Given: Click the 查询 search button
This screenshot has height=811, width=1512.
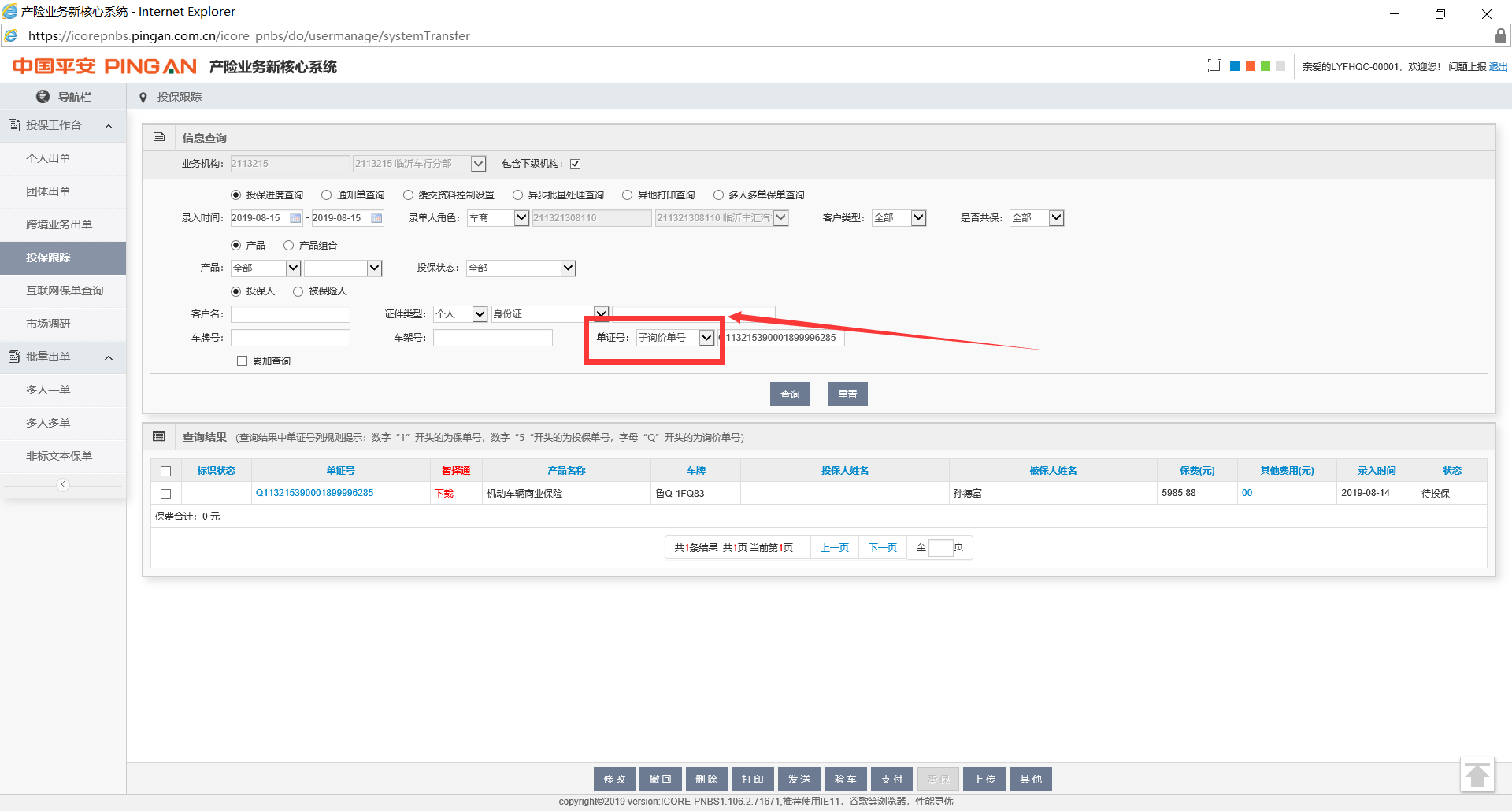Looking at the screenshot, I should (790, 394).
